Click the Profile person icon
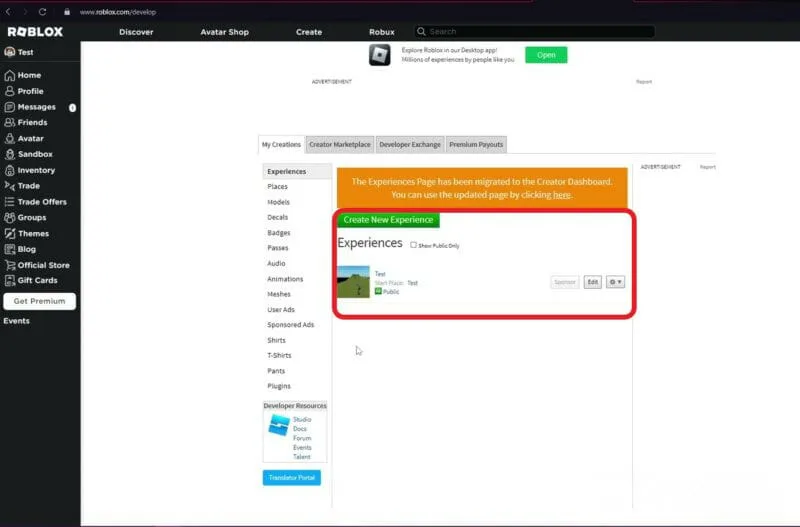800x527 pixels. [10, 91]
